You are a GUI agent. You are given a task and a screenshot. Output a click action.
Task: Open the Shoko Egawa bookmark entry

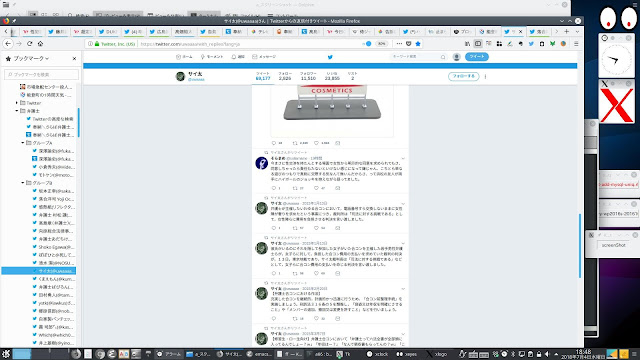click(53, 247)
